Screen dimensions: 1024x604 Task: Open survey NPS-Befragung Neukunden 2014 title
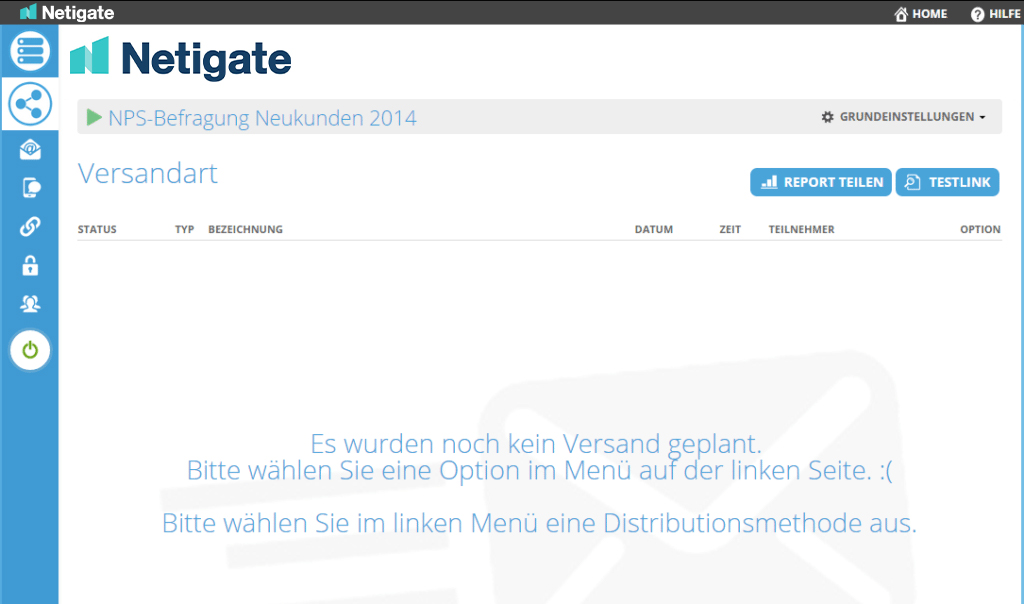[262, 118]
